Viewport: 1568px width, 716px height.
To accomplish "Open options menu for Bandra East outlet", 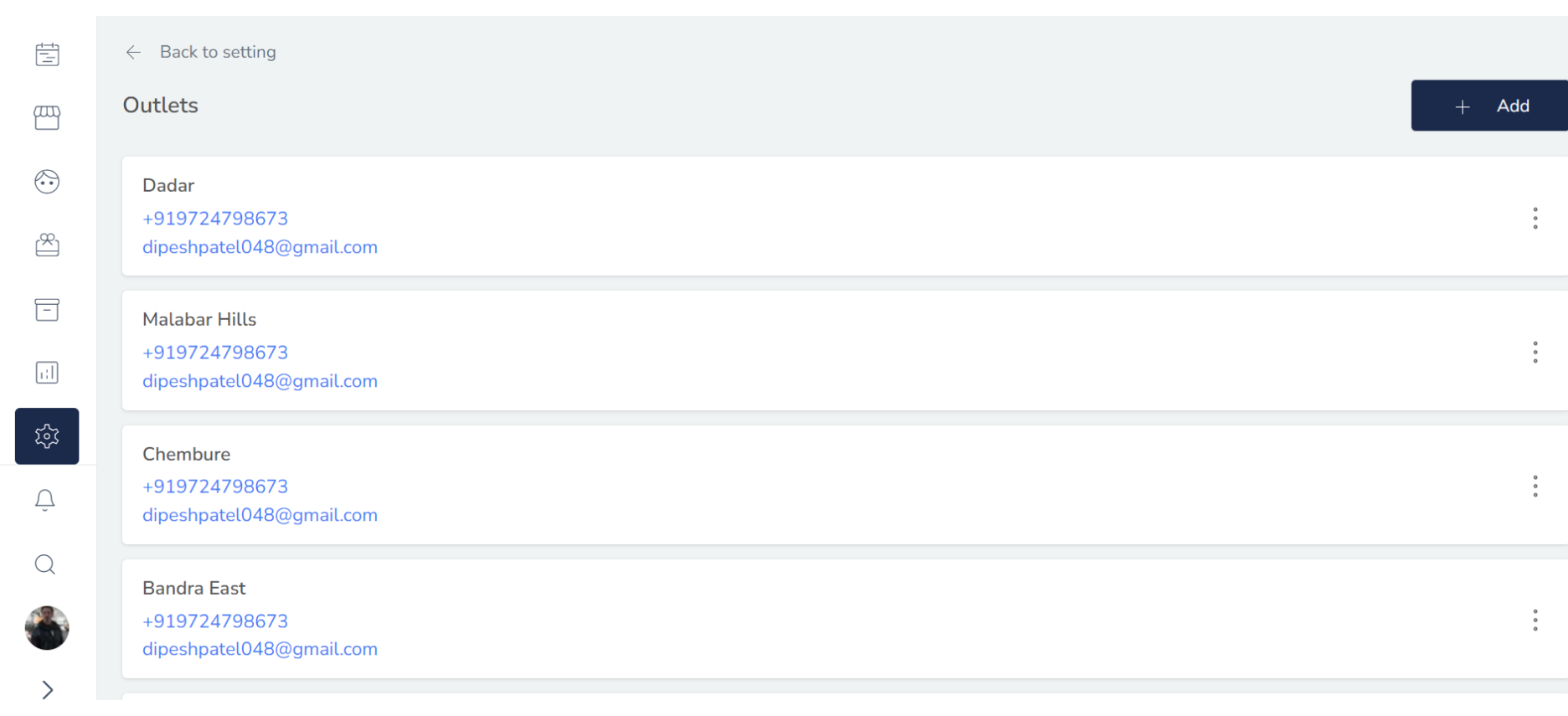I will click(1535, 620).
